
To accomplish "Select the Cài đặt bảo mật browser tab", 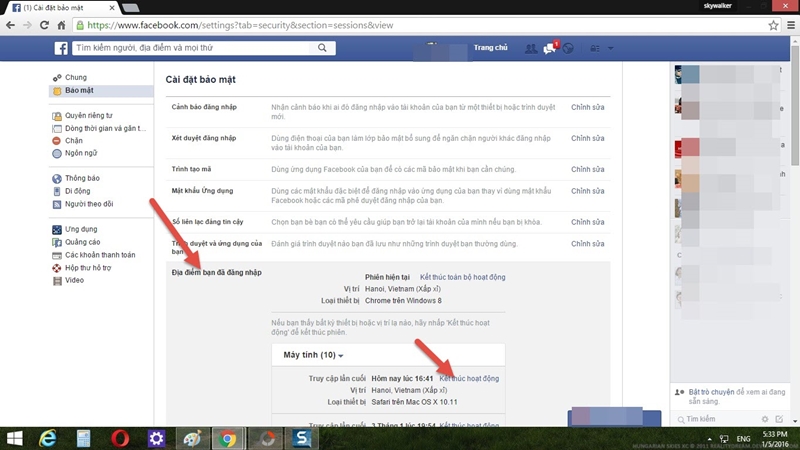I will (x=64, y=8).
